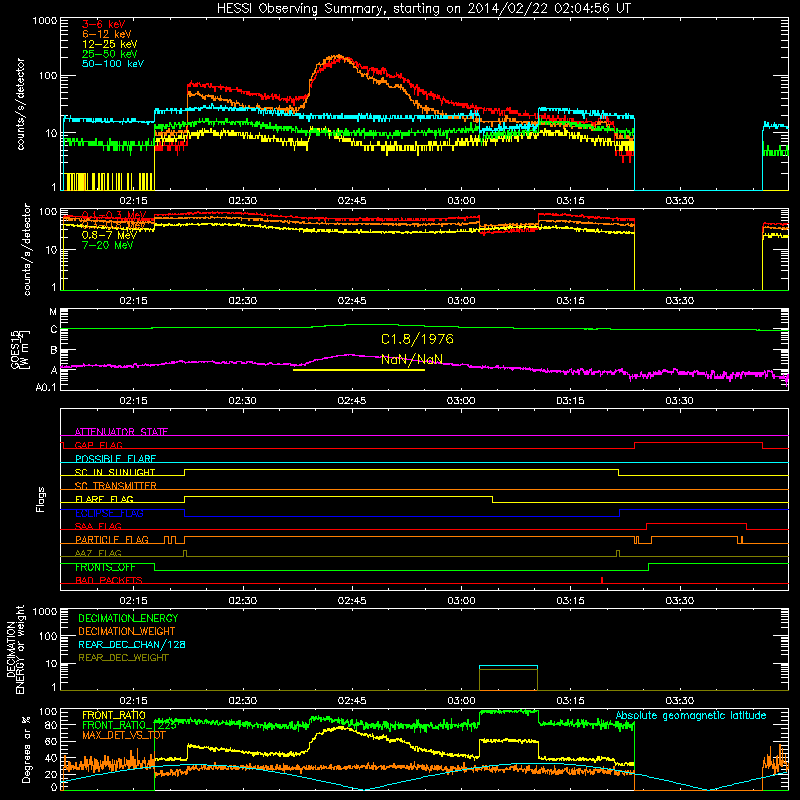Click the NaN/NaN annotation in GOES panel

[x=412, y=359]
